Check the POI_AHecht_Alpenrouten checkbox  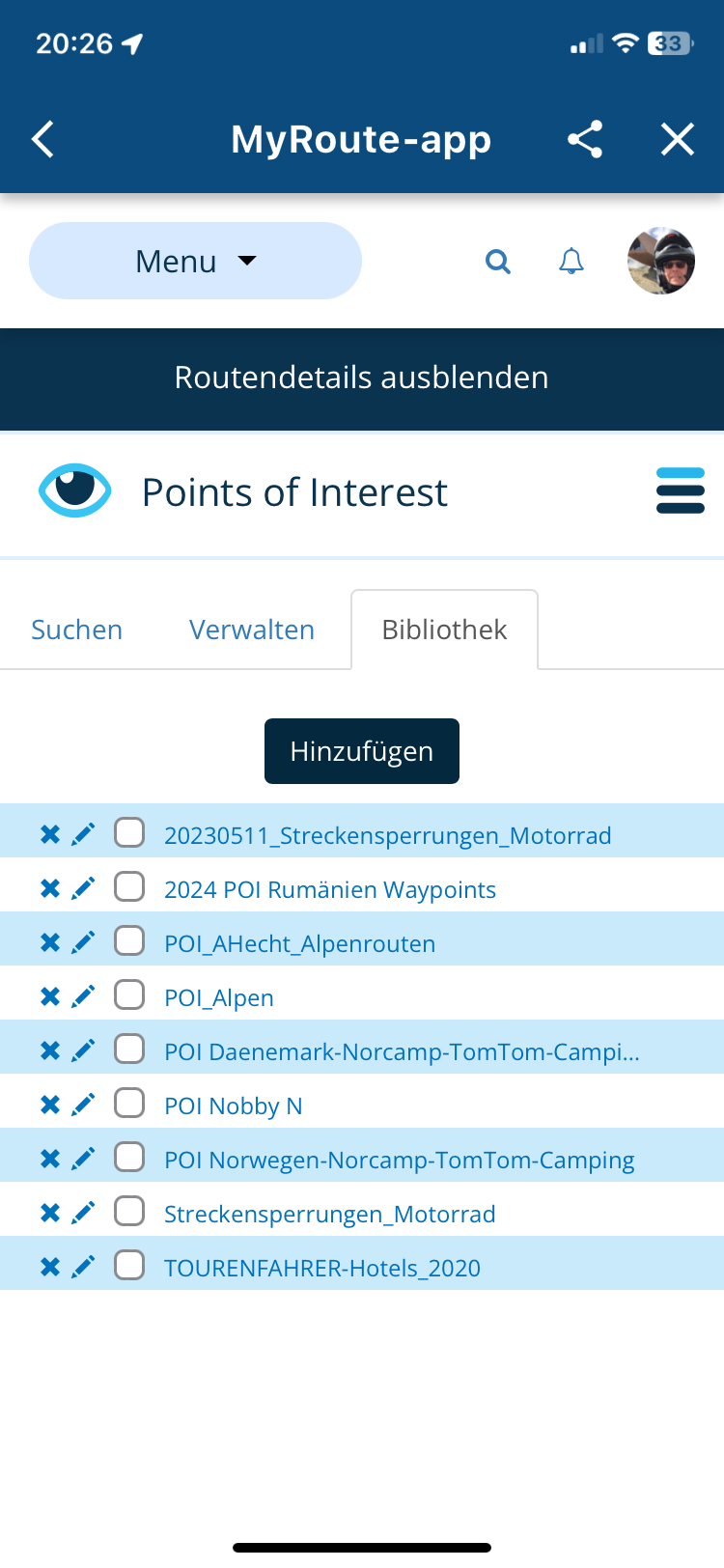129,941
